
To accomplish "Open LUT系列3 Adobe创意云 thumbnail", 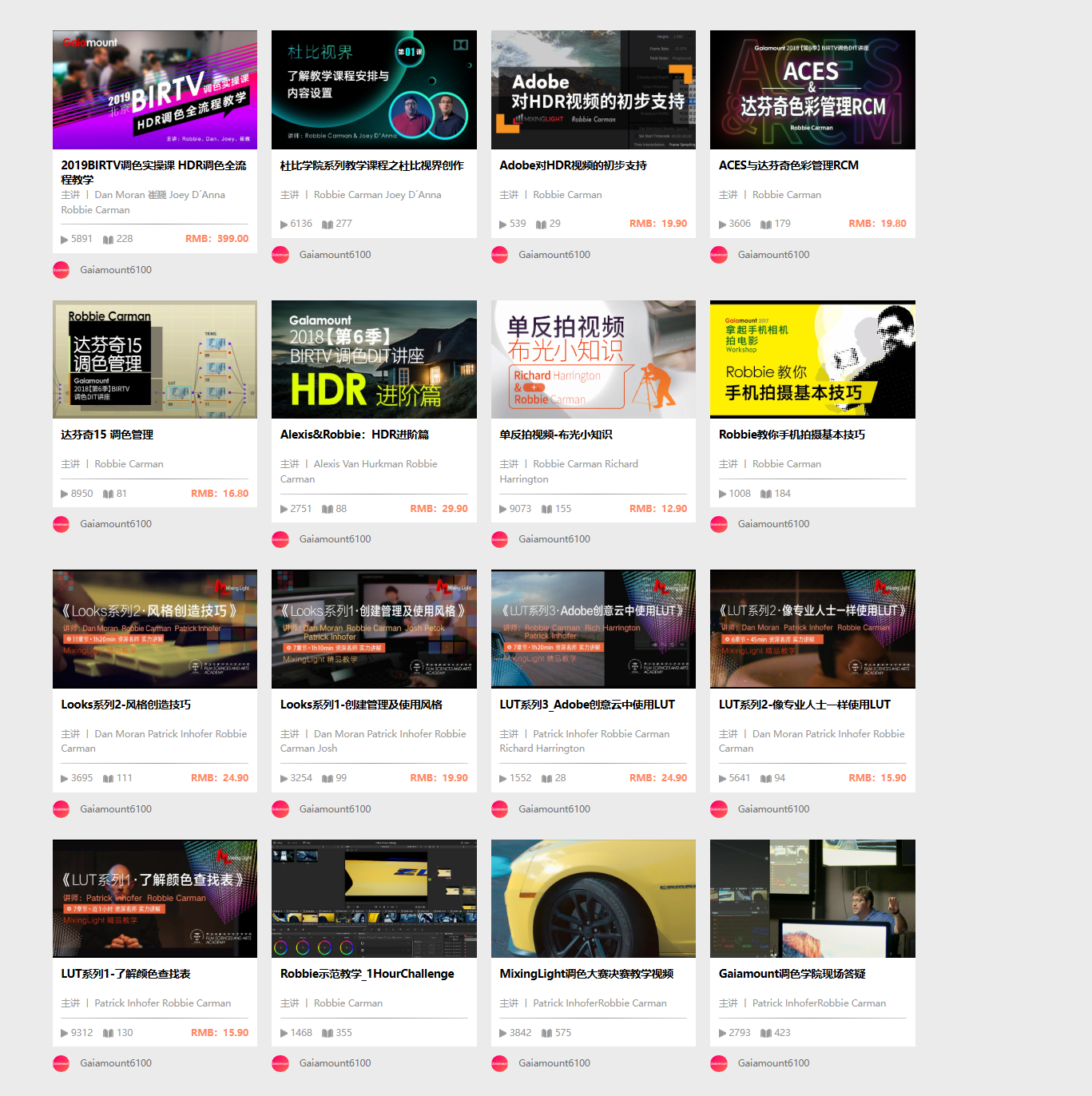I will (x=593, y=629).
